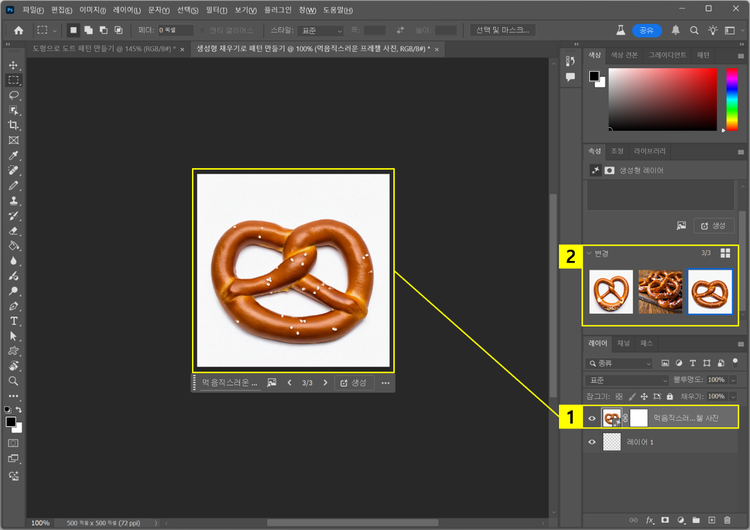Hide the 레이어 1 layer visibility
Viewport: 750px width, 530px height.
[593, 441]
